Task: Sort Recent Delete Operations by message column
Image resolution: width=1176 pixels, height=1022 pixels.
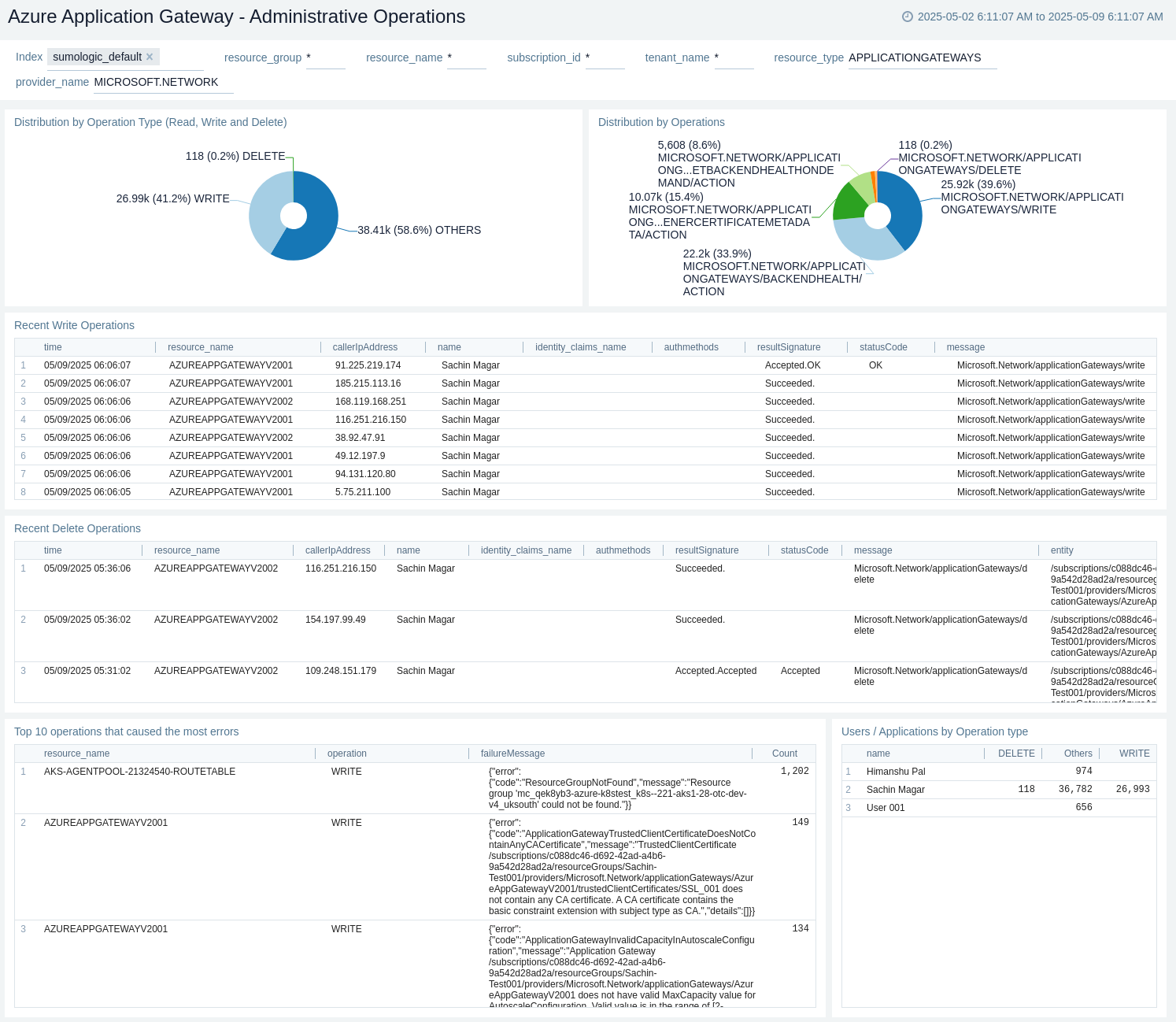Action: pos(873,550)
